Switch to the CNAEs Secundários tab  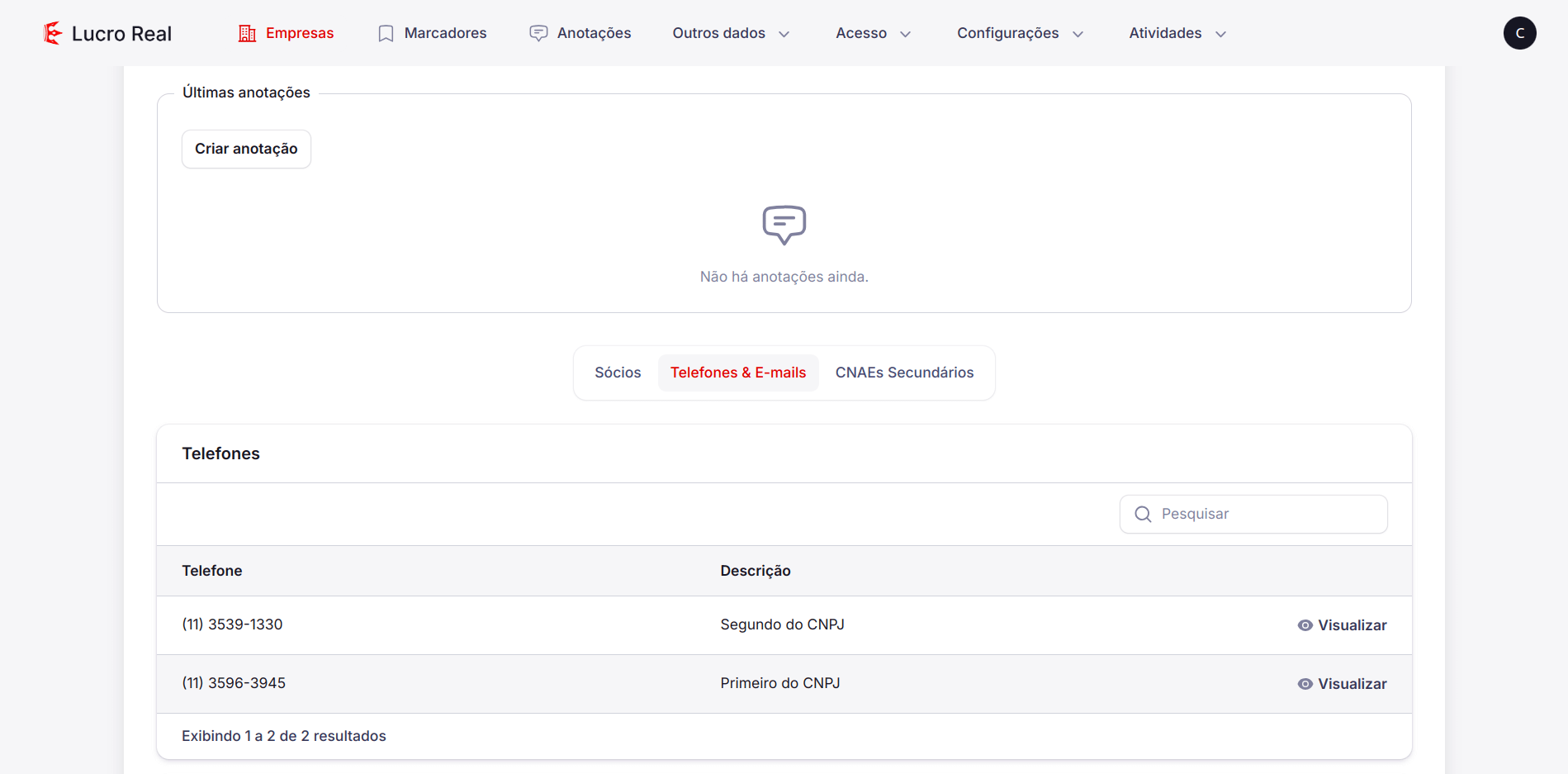coord(904,373)
